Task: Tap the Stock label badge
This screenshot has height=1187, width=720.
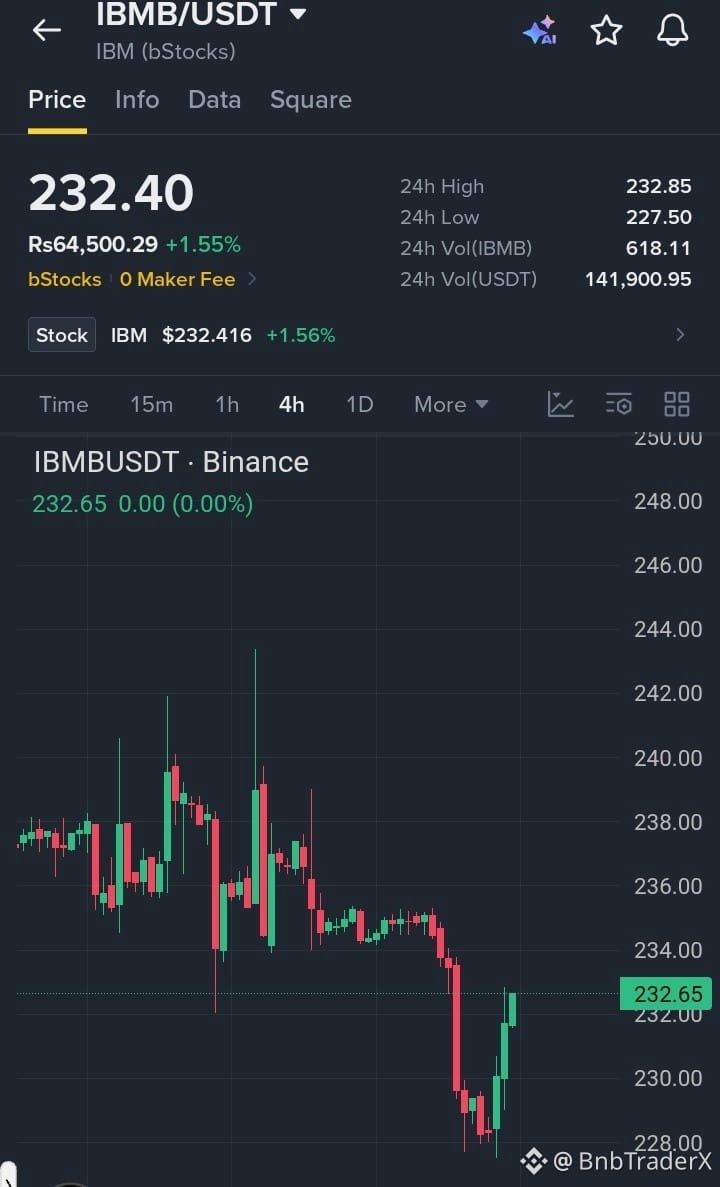Action: [62, 335]
